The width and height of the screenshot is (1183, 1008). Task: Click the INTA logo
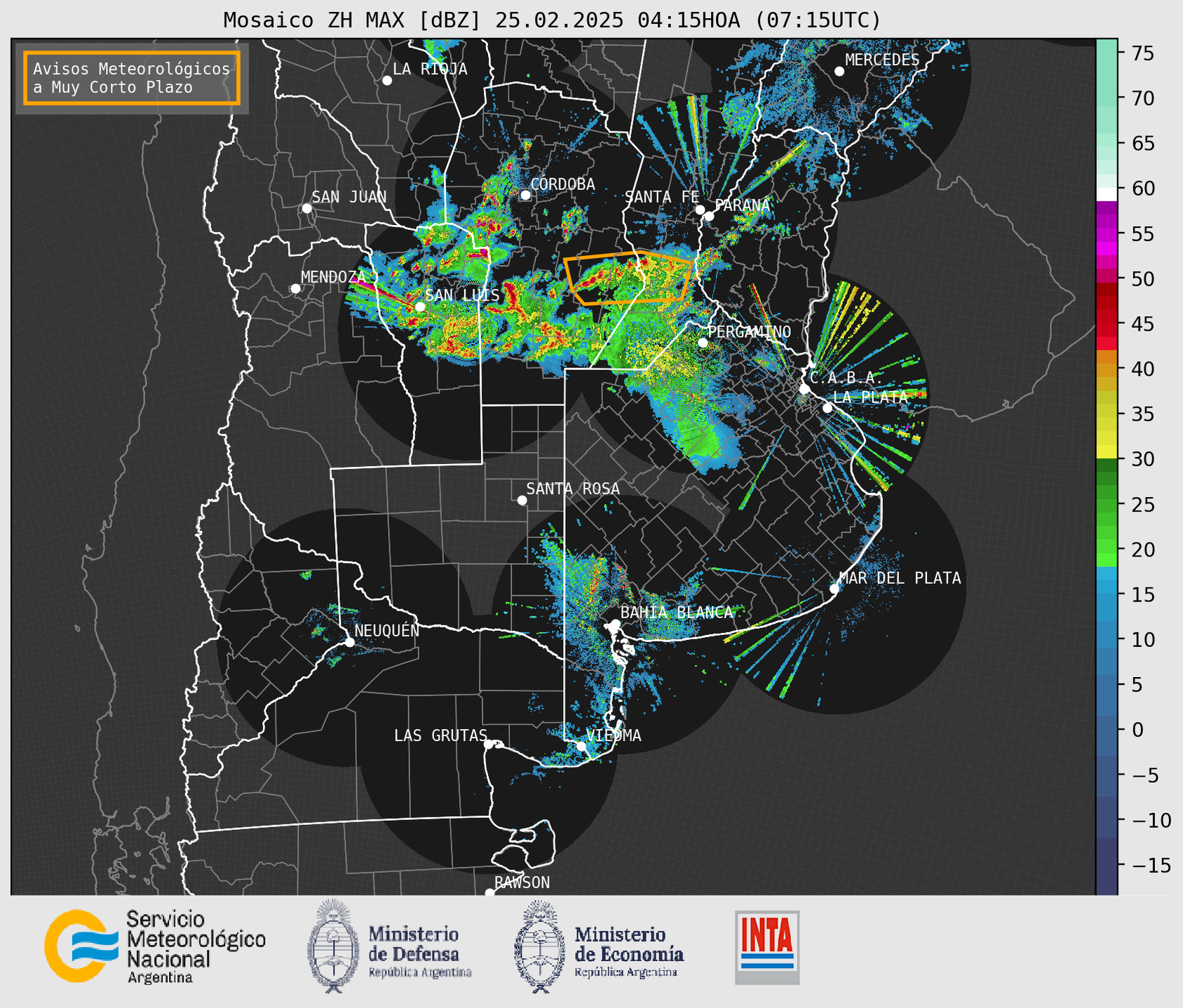[767, 947]
